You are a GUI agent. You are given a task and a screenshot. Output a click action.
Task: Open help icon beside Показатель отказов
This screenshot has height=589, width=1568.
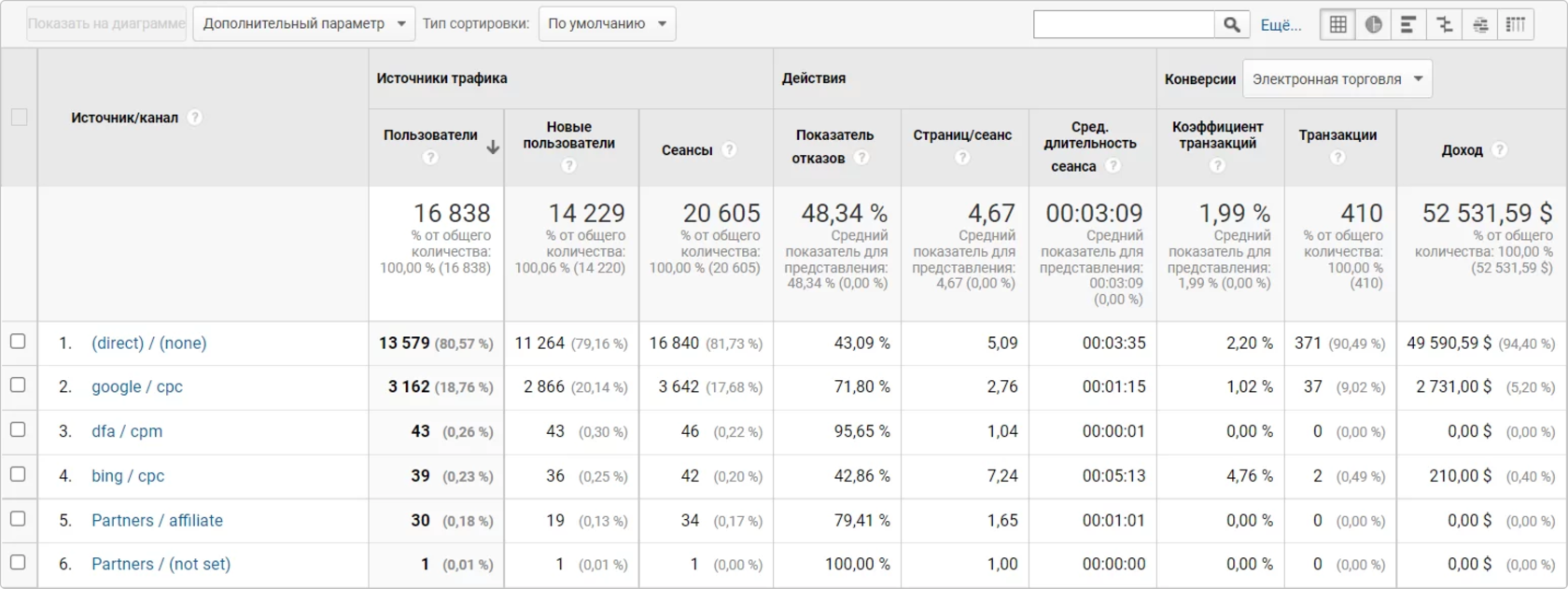point(861,157)
